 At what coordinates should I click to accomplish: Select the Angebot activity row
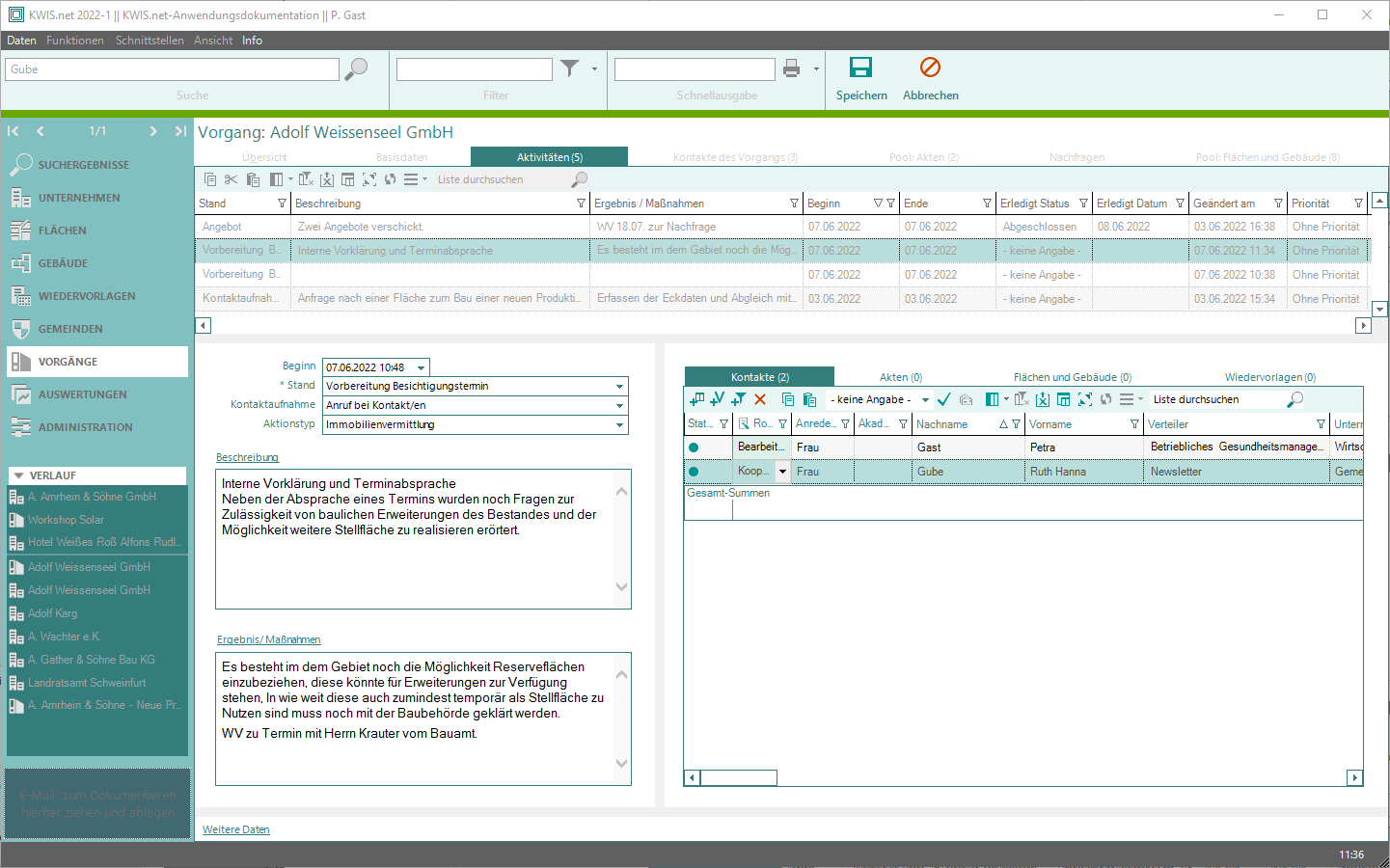coord(781,227)
